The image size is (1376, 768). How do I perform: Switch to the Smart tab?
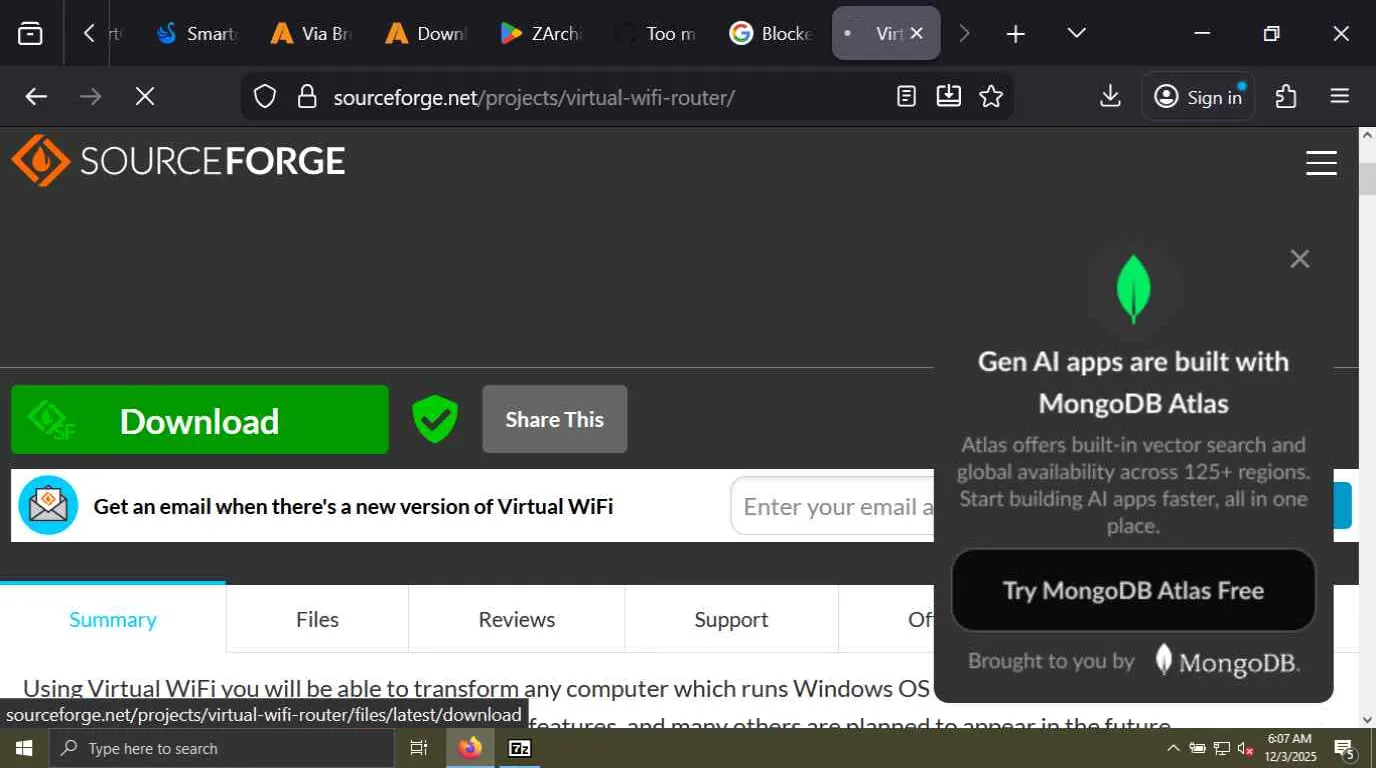(x=198, y=34)
